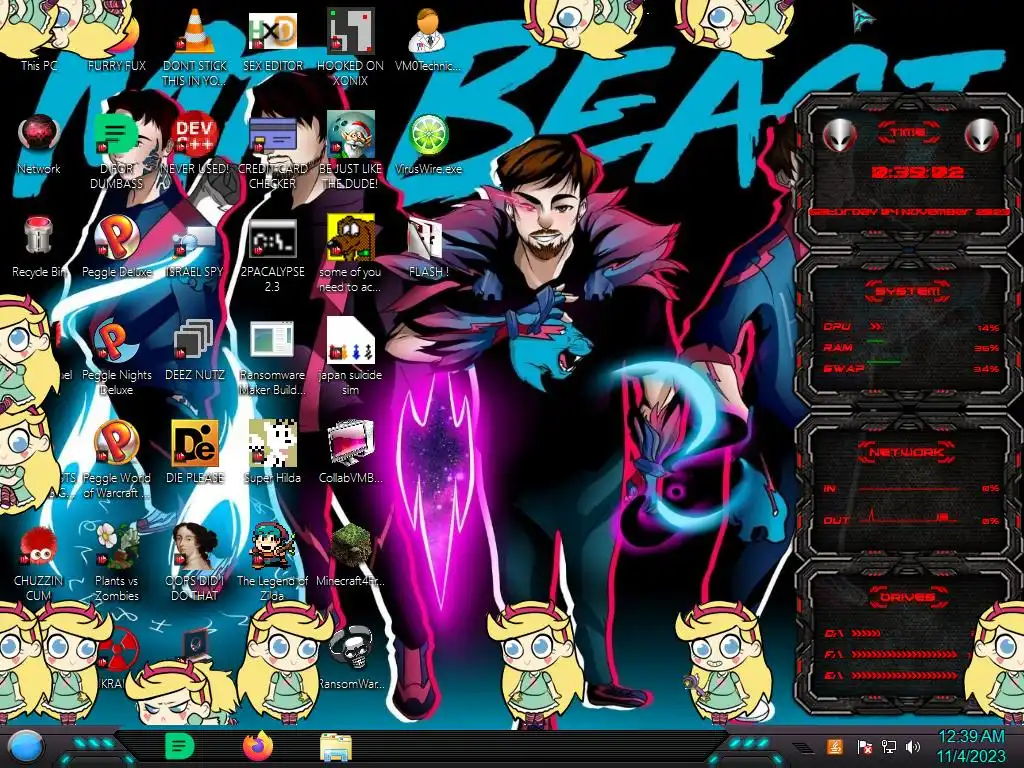The height and width of the screenshot is (768, 1024).
Task: Open the Start orb on the taskbar
Action: pyautogui.click(x=26, y=747)
